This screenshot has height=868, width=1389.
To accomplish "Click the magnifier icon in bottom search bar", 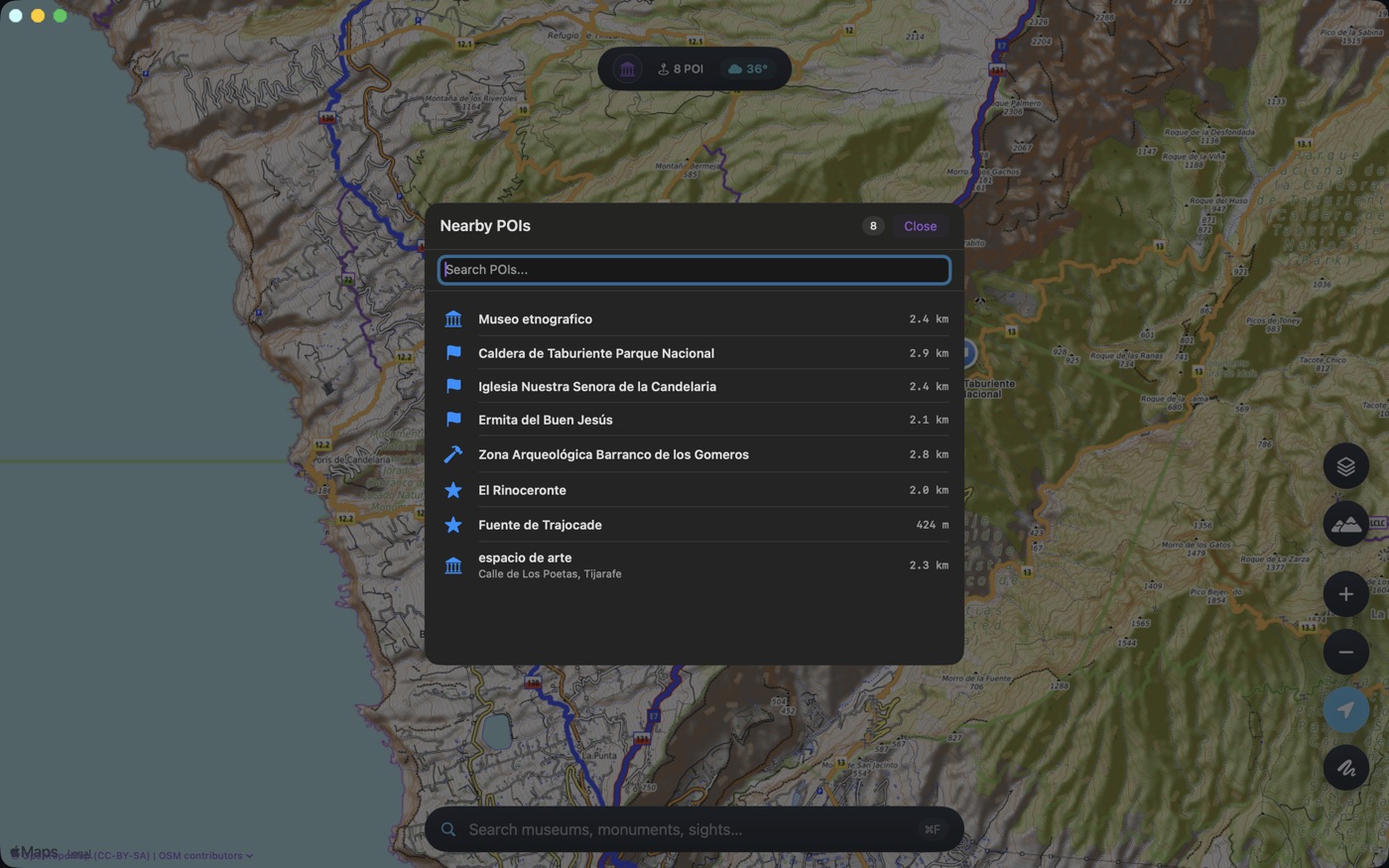I will (x=448, y=829).
